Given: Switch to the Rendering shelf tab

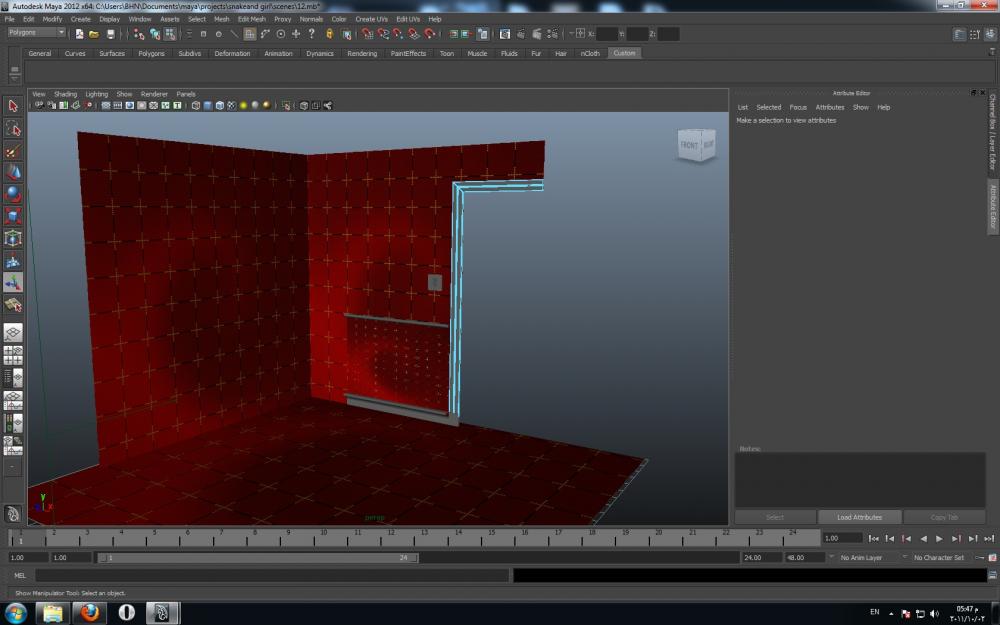Looking at the screenshot, I should point(362,53).
